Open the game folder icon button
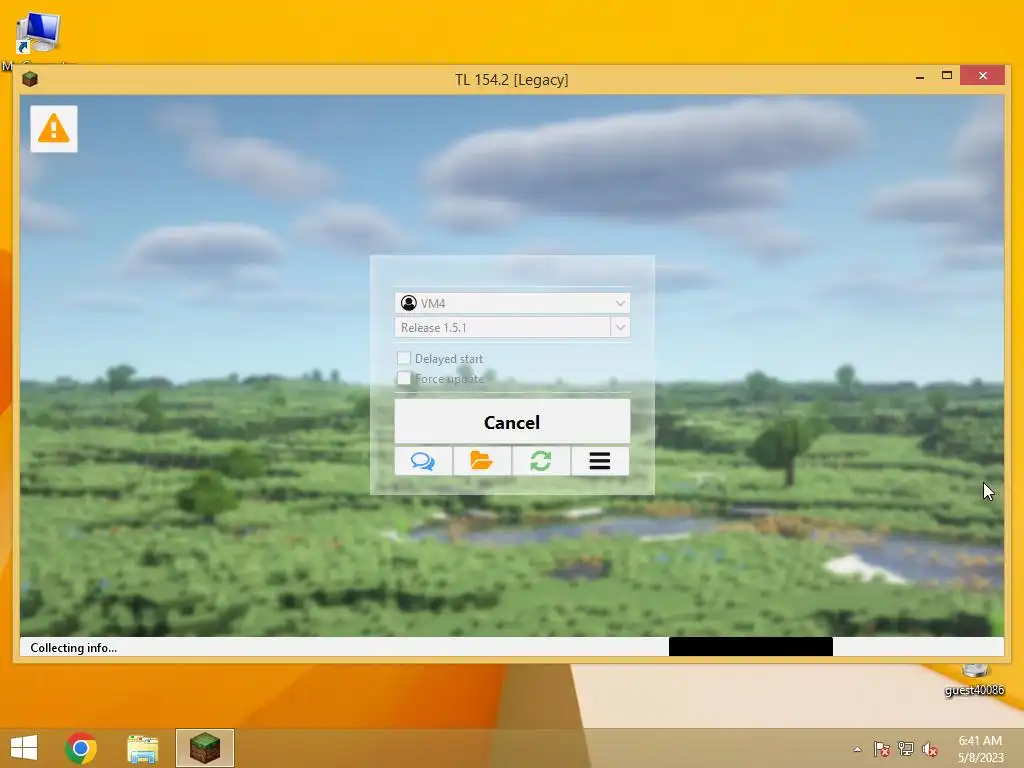Viewport: 1024px width, 768px height. (482, 461)
